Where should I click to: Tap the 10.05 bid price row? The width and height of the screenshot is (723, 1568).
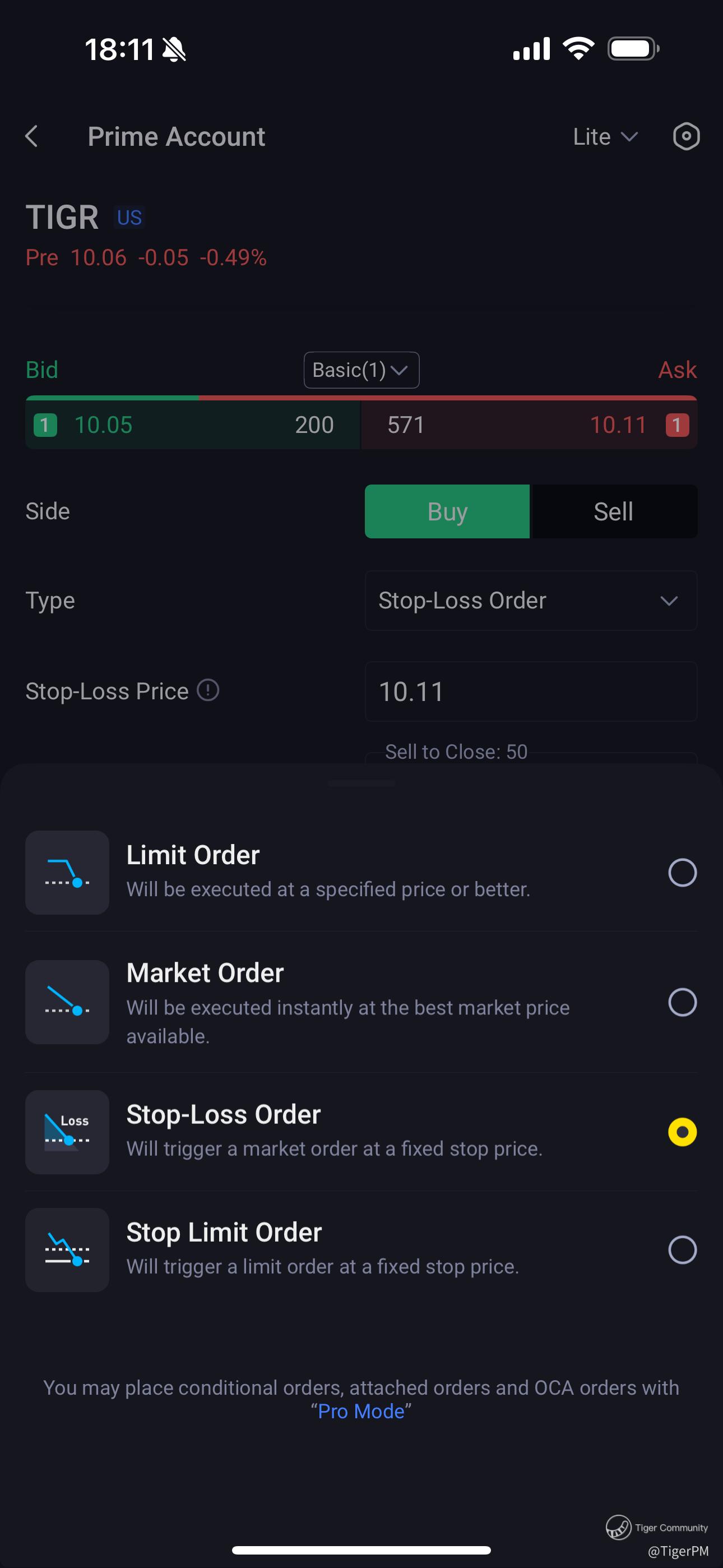192,425
